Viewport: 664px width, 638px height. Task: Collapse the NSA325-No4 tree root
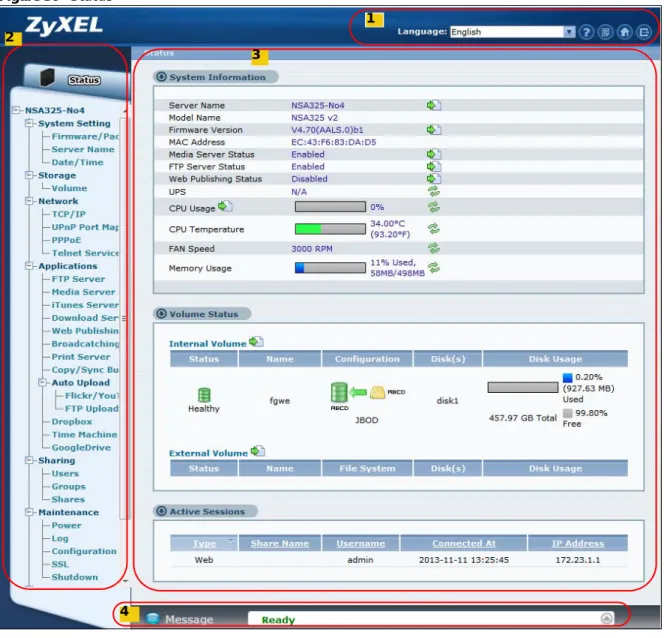pyautogui.click(x=16, y=110)
